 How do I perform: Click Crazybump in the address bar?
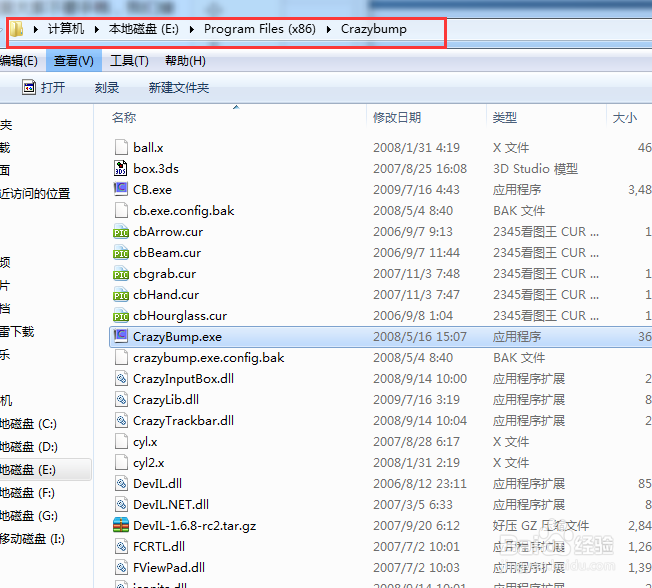pyautogui.click(x=374, y=29)
